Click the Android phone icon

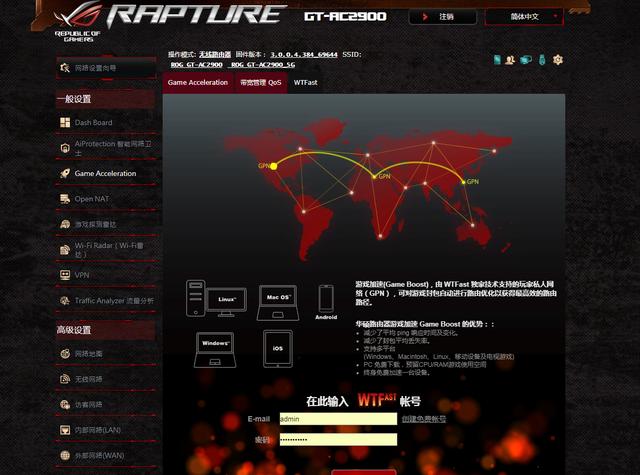pyautogui.click(x=326, y=299)
